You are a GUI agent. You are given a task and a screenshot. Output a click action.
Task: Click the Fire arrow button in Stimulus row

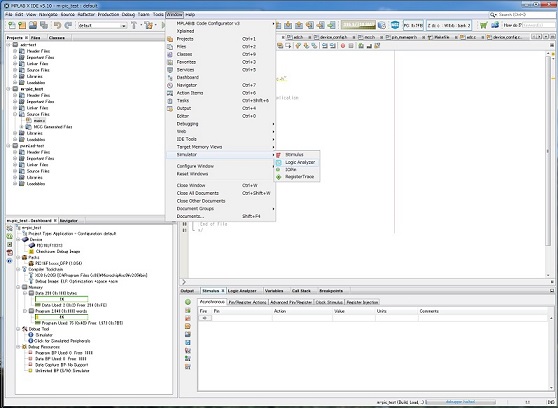click(205, 318)
